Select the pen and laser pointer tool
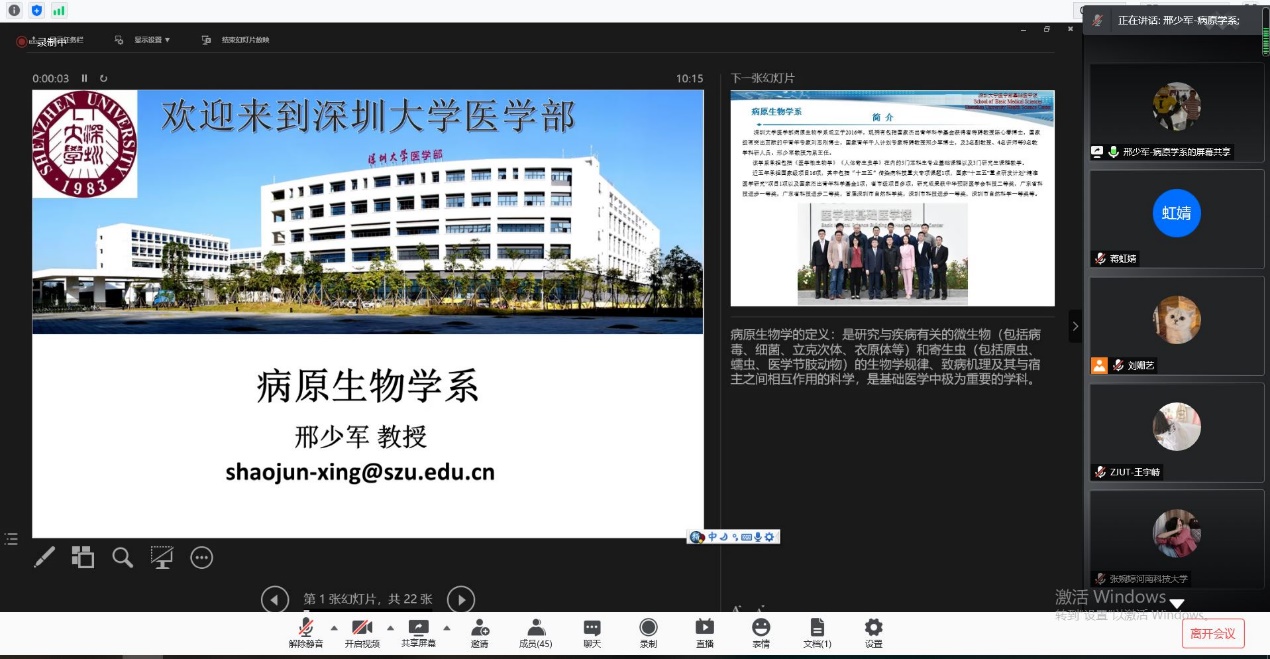 [x=45, y=557]
